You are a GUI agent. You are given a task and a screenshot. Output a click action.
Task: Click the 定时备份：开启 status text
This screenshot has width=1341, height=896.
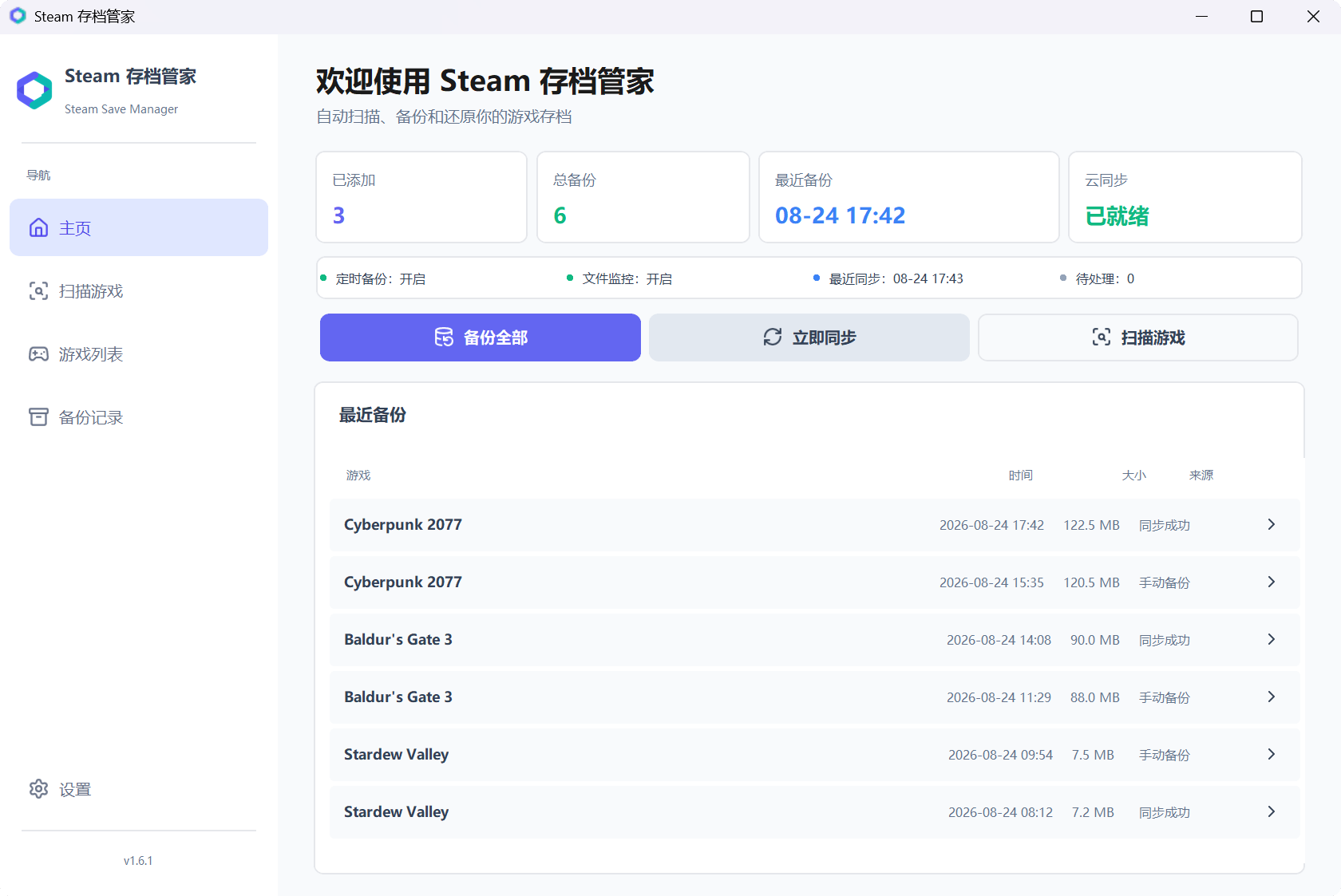pos(381,278)
